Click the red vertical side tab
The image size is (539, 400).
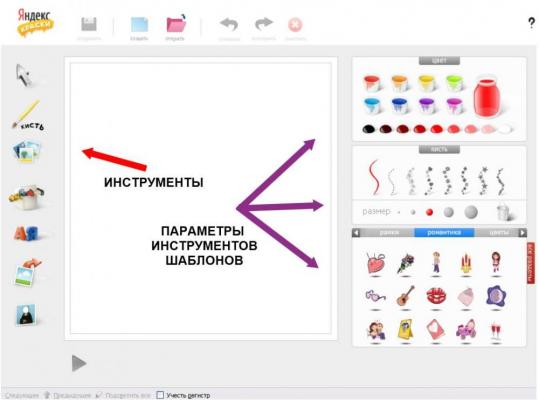(531, 263)
